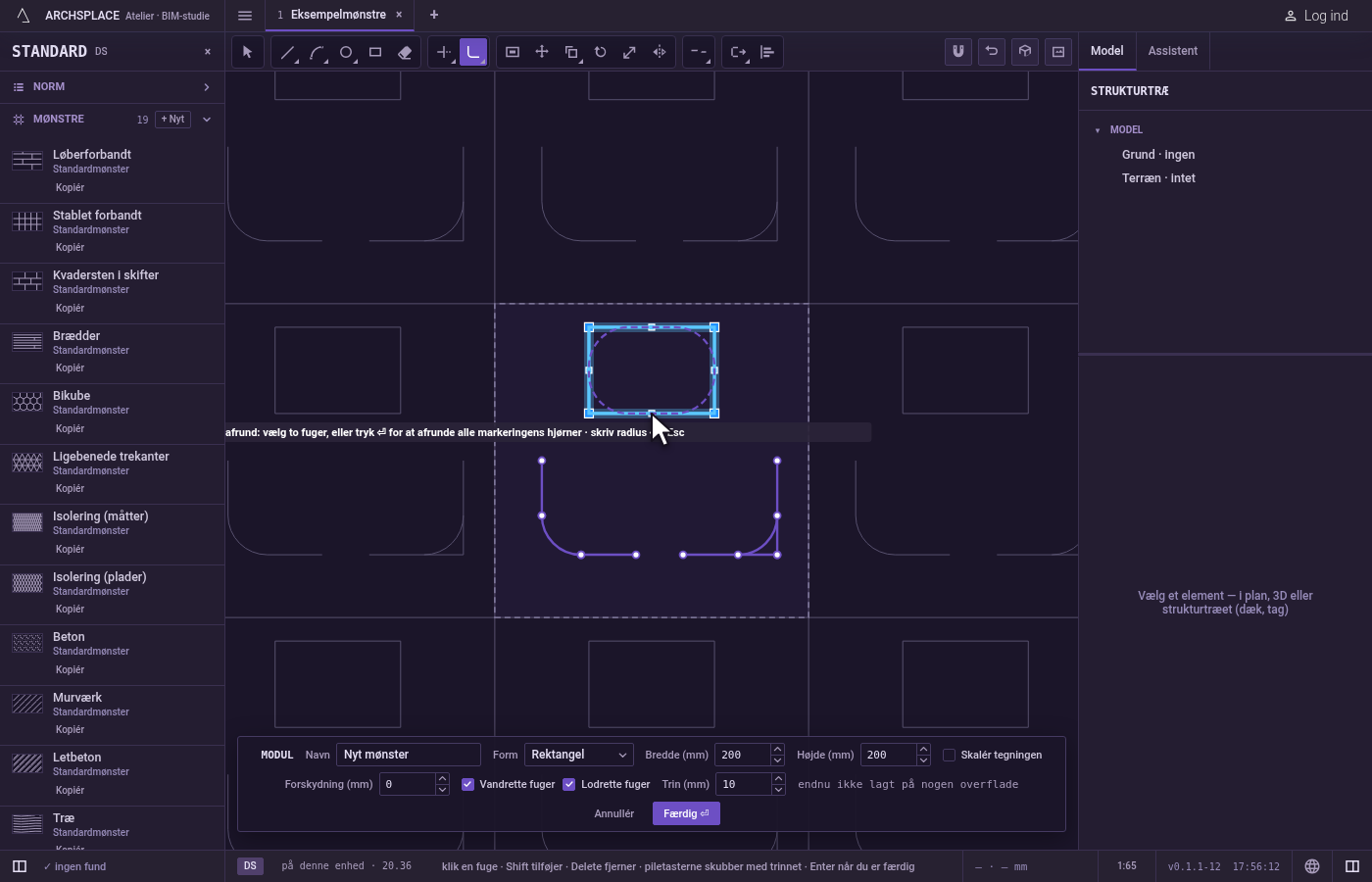
Task: Open the dashed line style tool
Action: [x=699, y=52]
